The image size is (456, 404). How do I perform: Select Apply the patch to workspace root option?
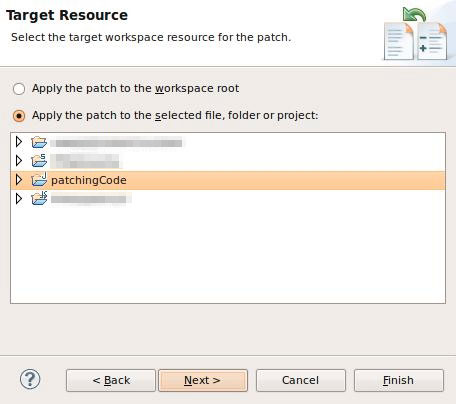pos(19,89)
